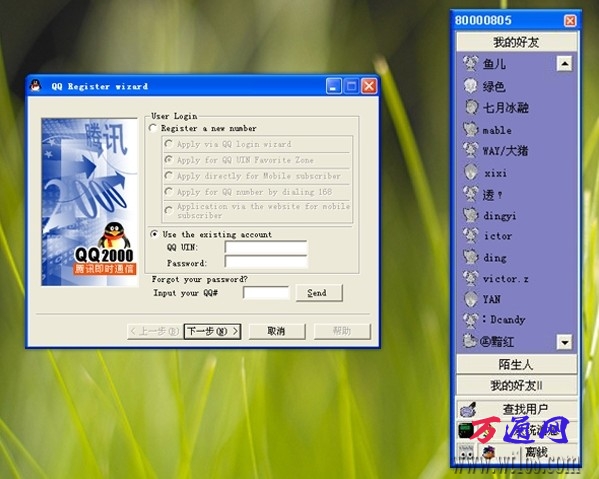Click the Password input field
The width and height of the screenshot is (599, 479).
[266, 262]
